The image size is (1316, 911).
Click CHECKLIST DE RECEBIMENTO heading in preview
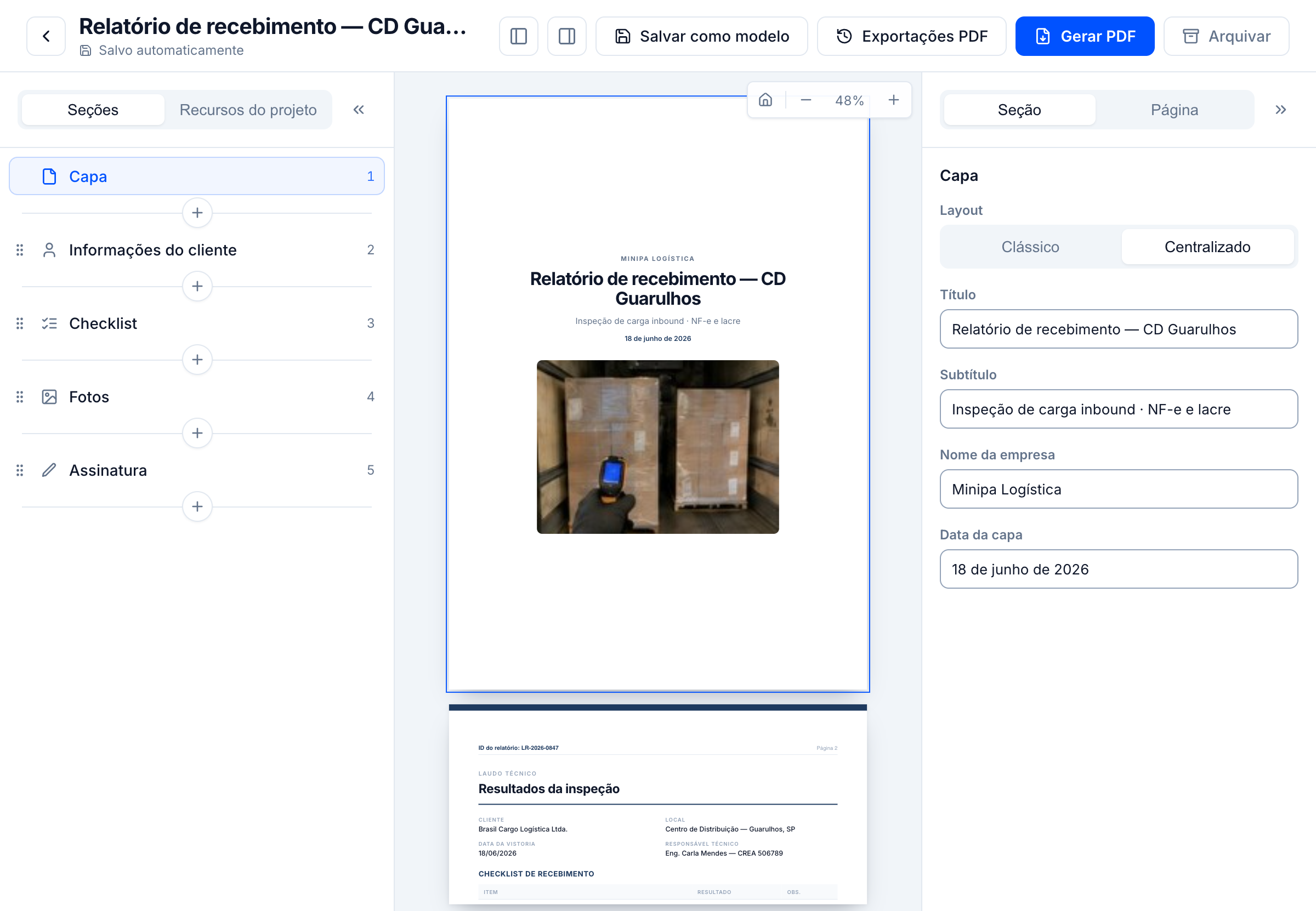coord(536,873)
